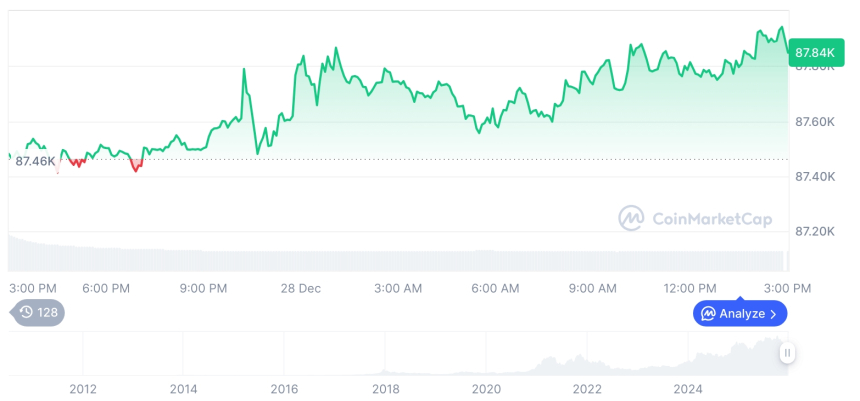Click the CoinMarketCap watermark logo icon
The width and height of the screenshot is (860, 401).
point(631,218)
